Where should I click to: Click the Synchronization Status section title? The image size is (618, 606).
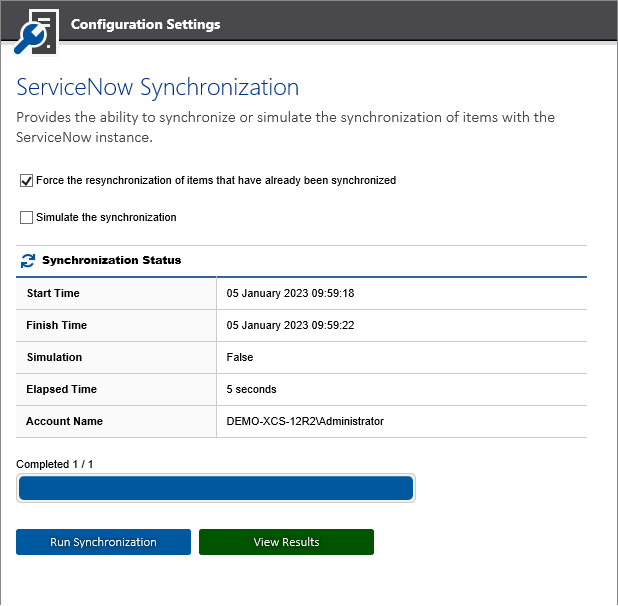[x=112, y=260]
